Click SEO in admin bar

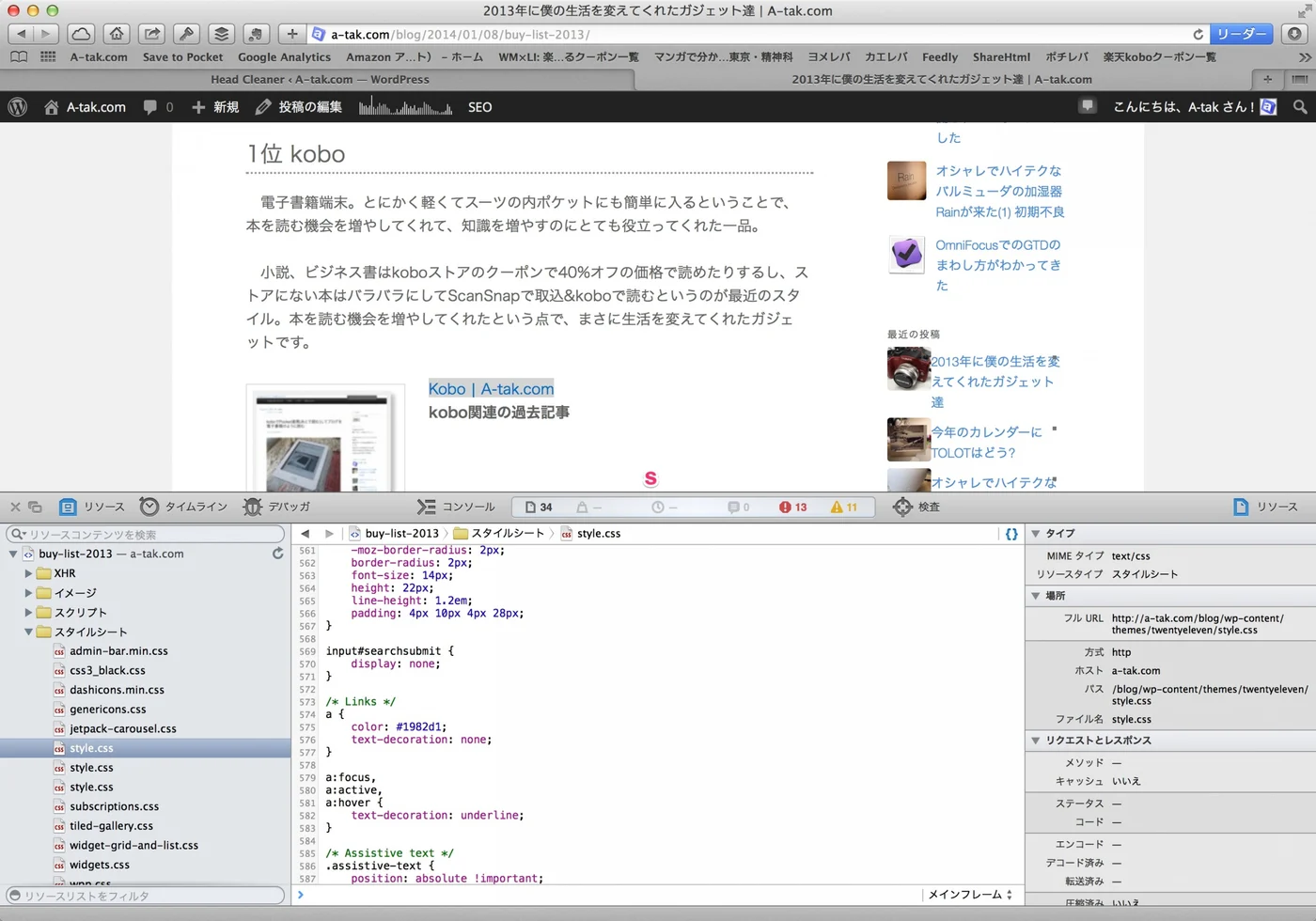pyautogui.click(x=480, y=107)
